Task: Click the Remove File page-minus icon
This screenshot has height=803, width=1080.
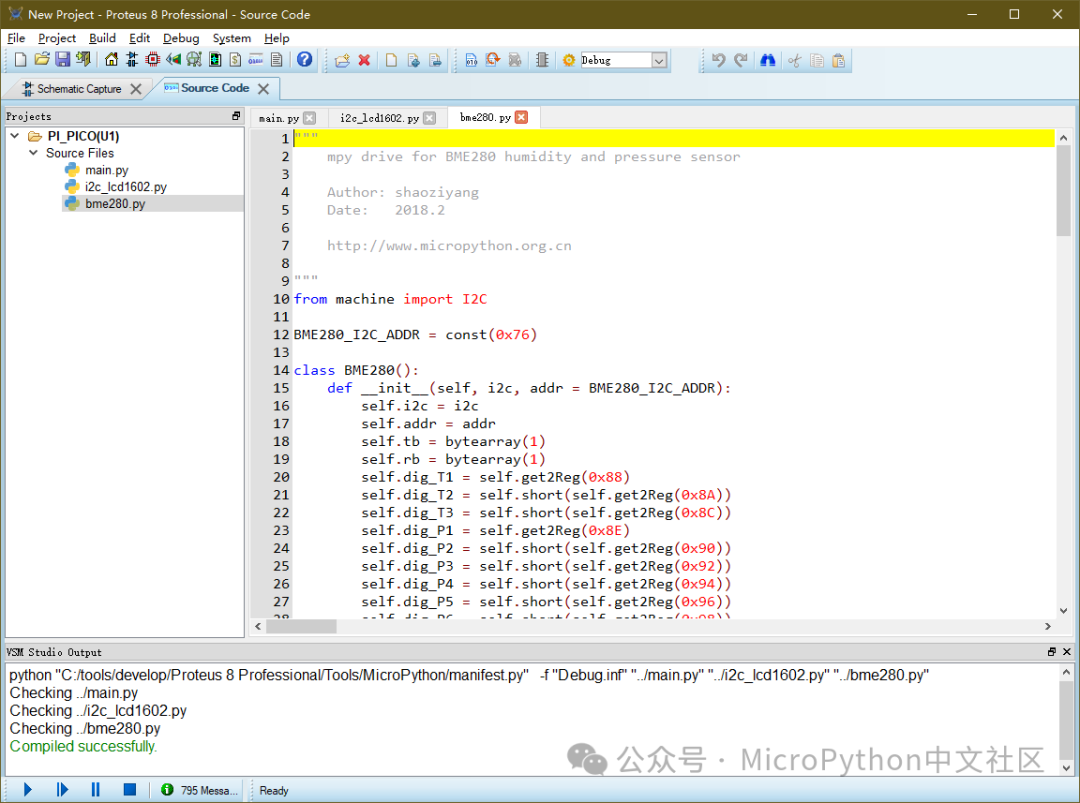Action: point(435,61)
